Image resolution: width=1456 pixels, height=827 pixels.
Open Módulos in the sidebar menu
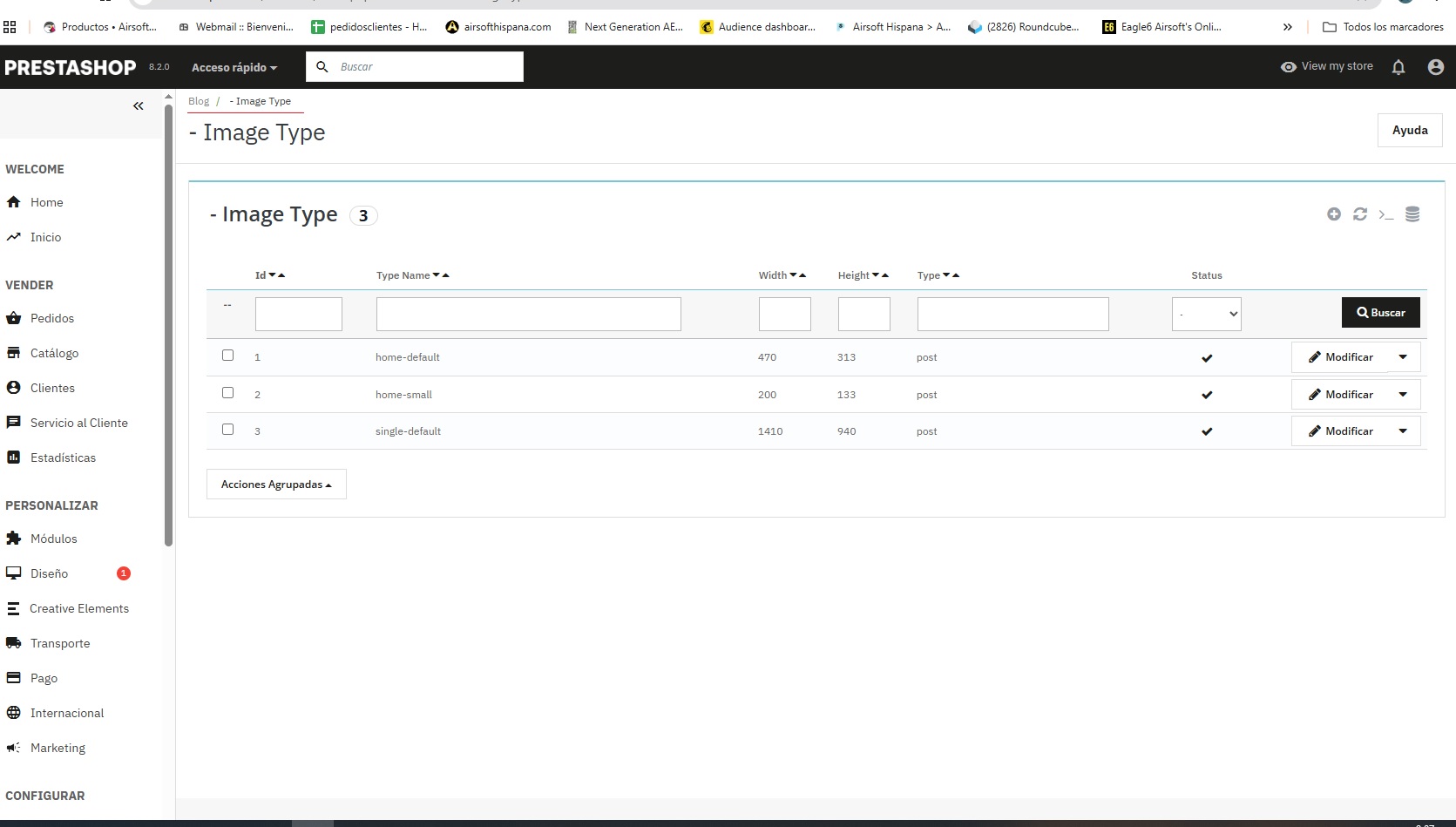(x=53, y=539)
